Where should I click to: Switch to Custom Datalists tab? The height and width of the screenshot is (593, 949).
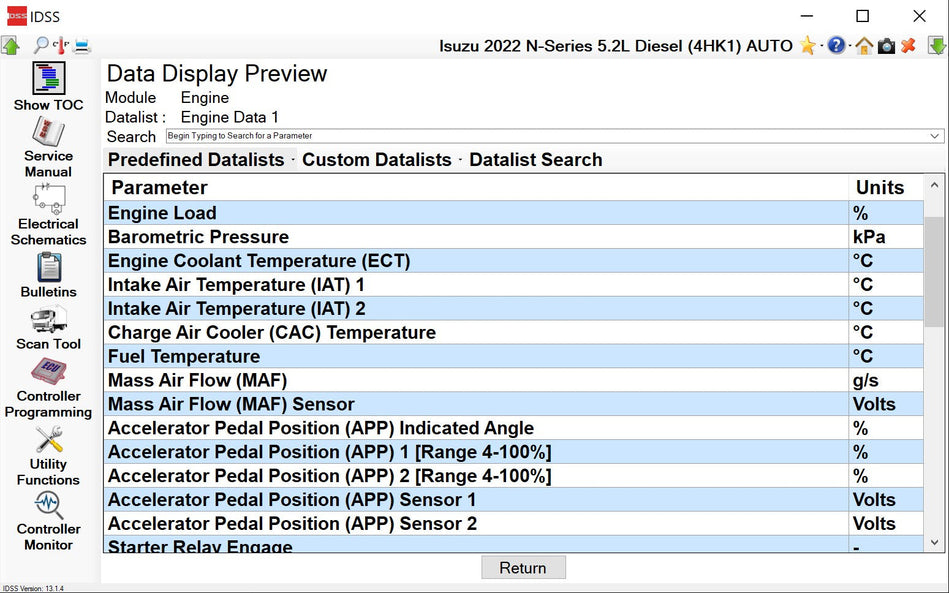pos(376,160)
